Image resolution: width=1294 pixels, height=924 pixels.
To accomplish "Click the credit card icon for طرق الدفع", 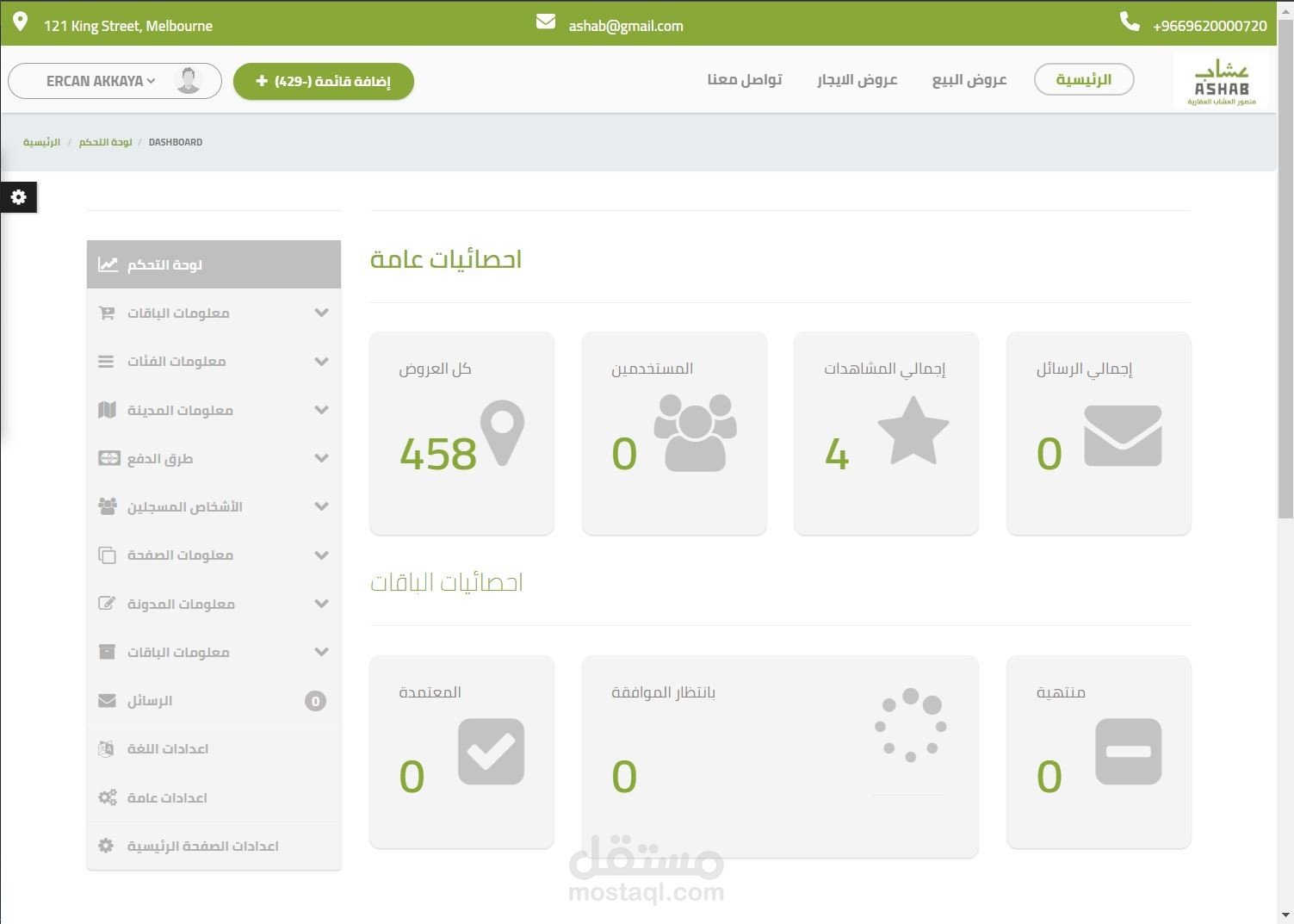I will click(108, 458).
